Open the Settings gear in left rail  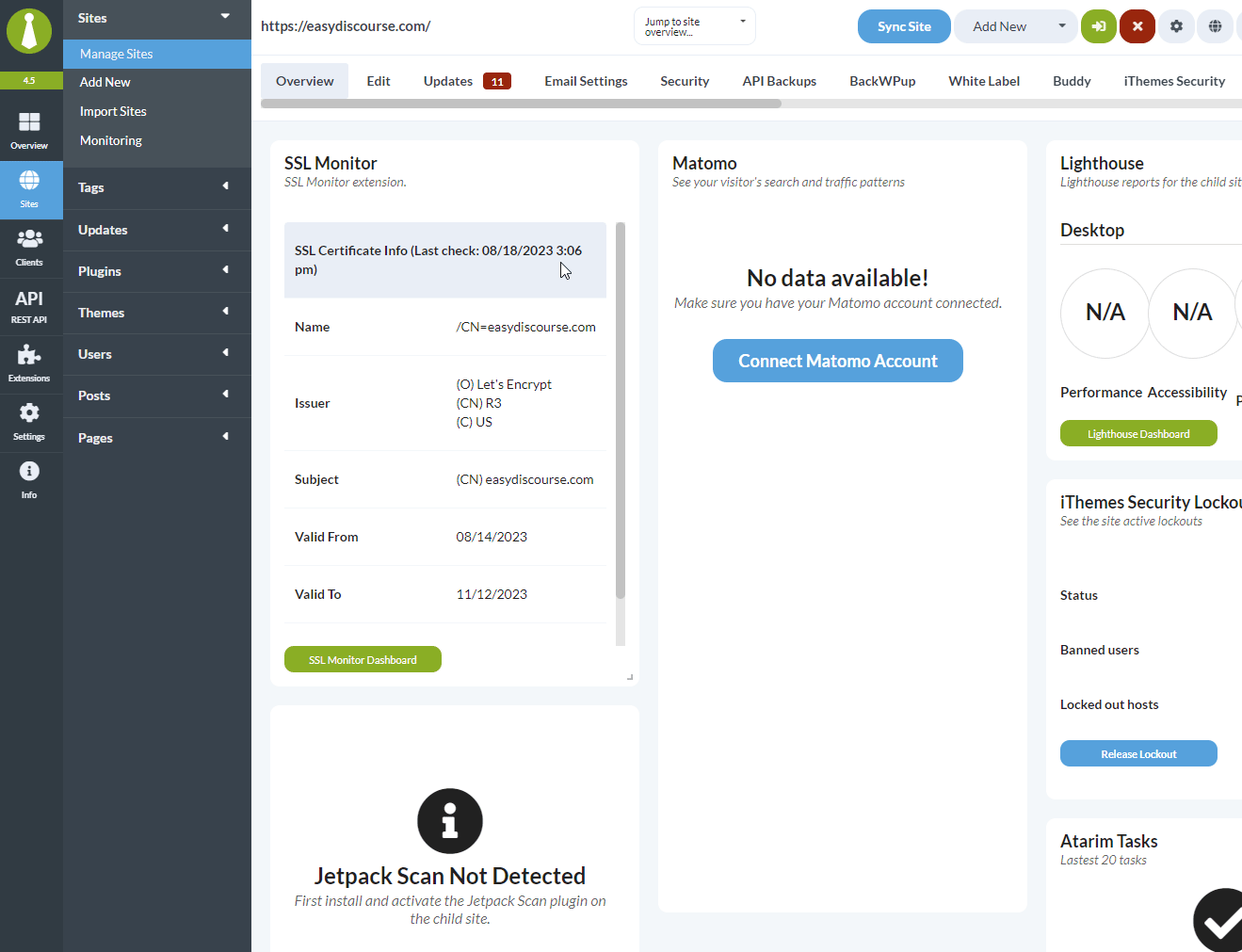29,422
